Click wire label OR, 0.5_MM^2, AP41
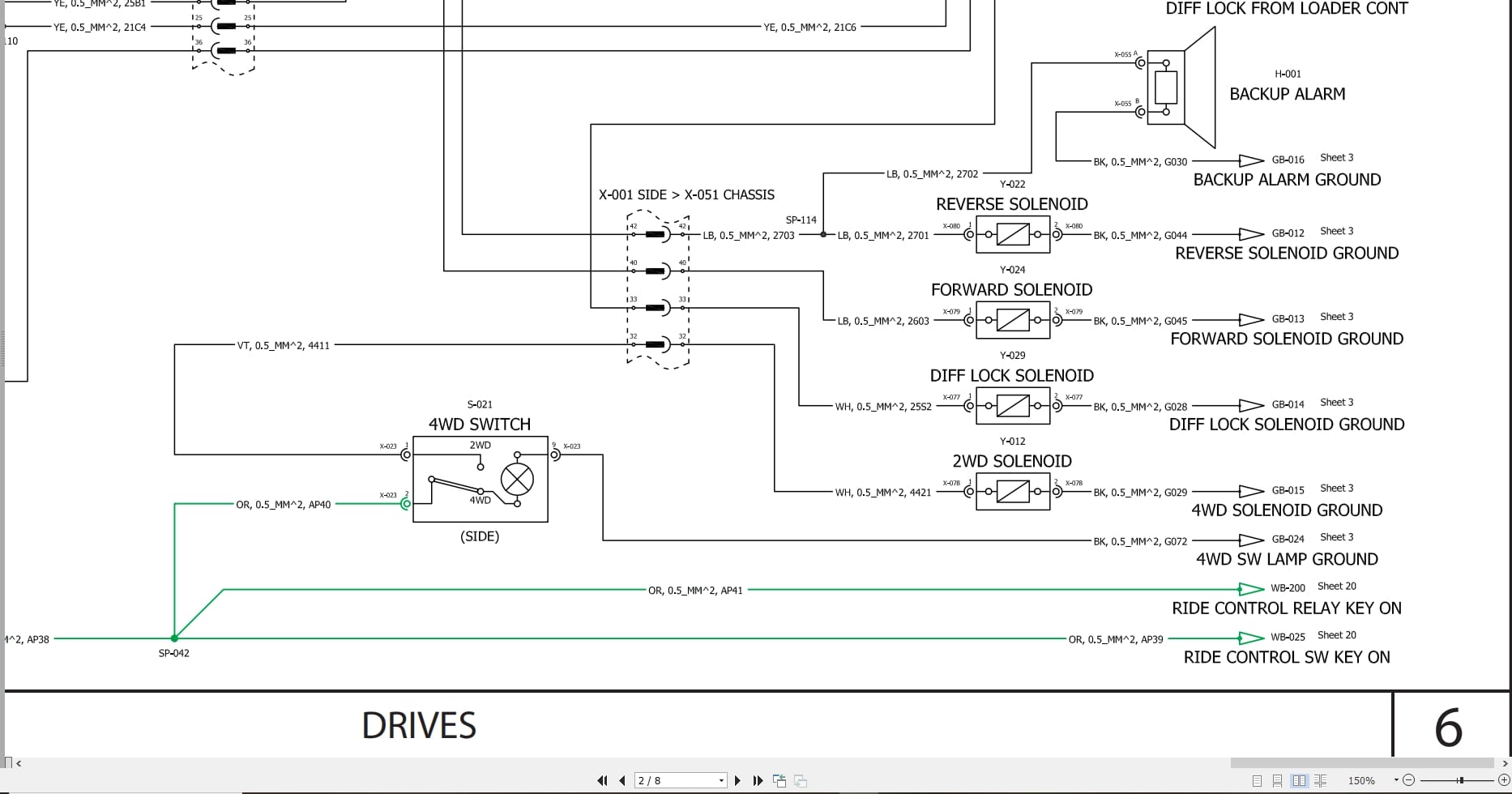The width and height of the screenshot is (1512, 794). click(x=695, y=591)
